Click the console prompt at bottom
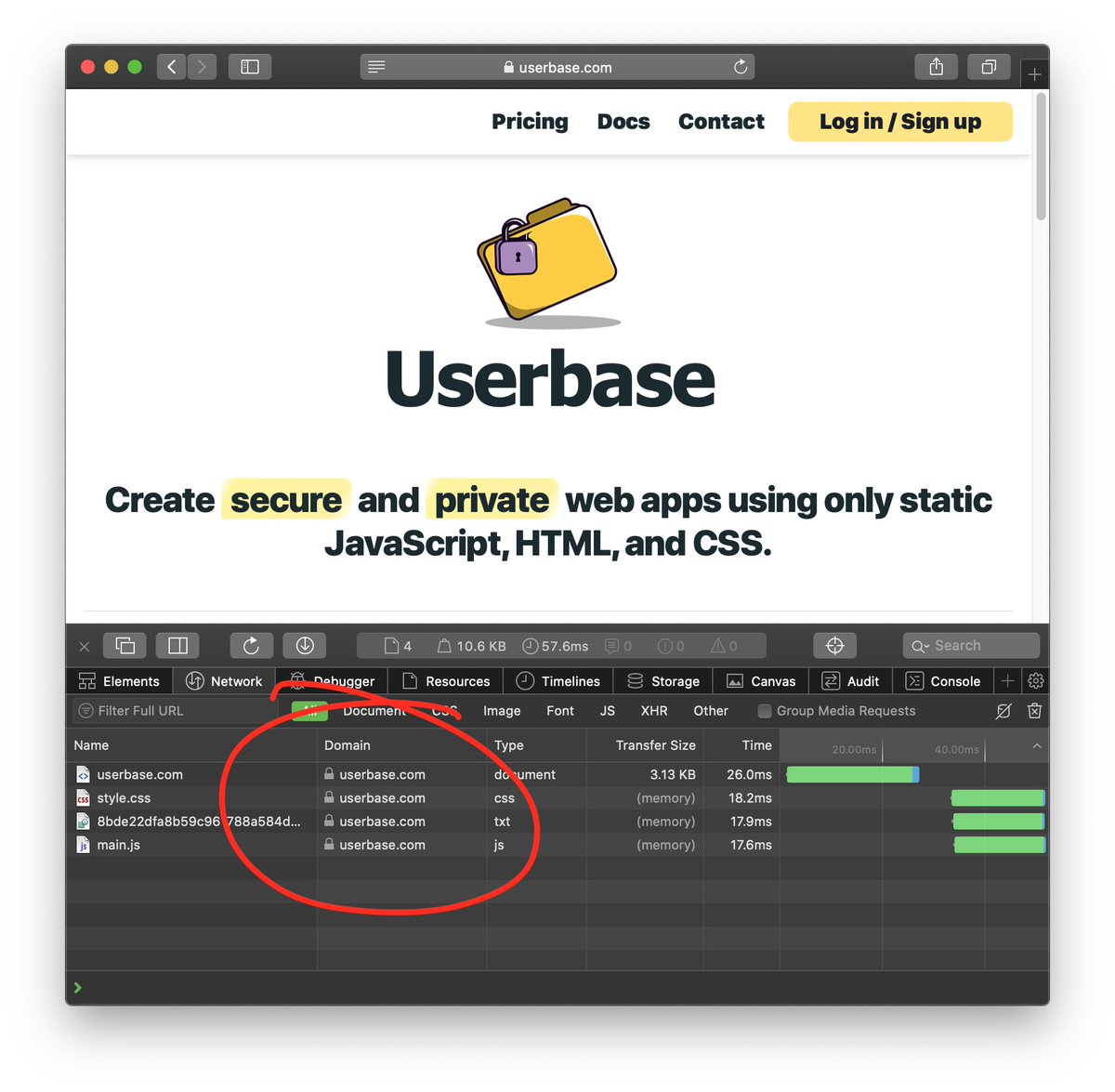Screen dimensions: 1115x1092 557,988
